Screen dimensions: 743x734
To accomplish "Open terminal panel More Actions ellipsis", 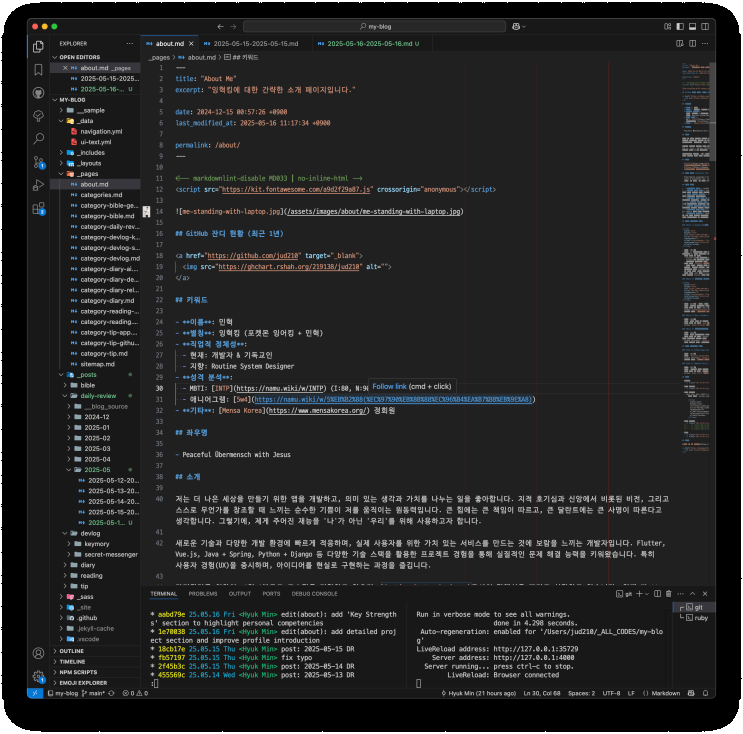I will (x=680, y=594).
